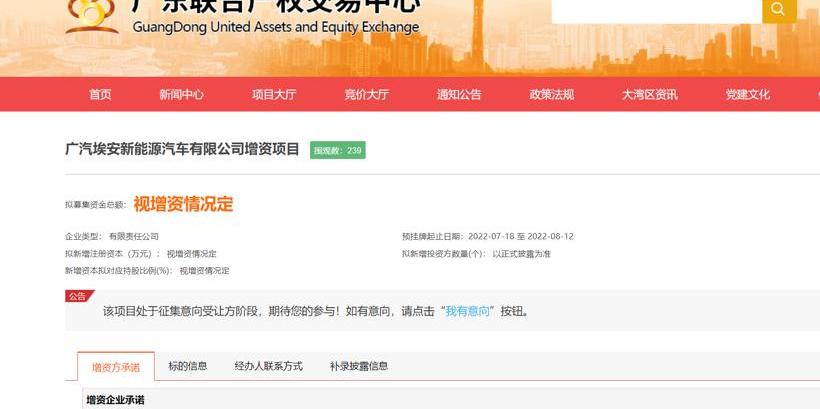Switch to the 补录披露信息 tab
Image resolution: width=820 pixels, height=409 pixels.
[359, 366]
